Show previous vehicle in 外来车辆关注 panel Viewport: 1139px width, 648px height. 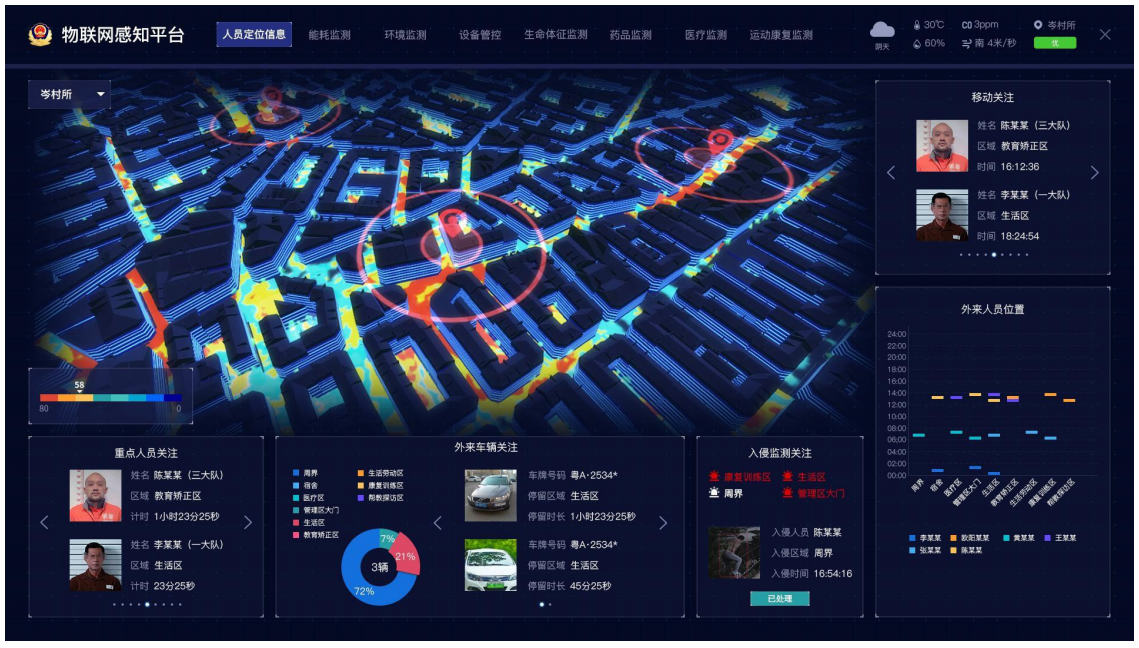coord(437,522)
